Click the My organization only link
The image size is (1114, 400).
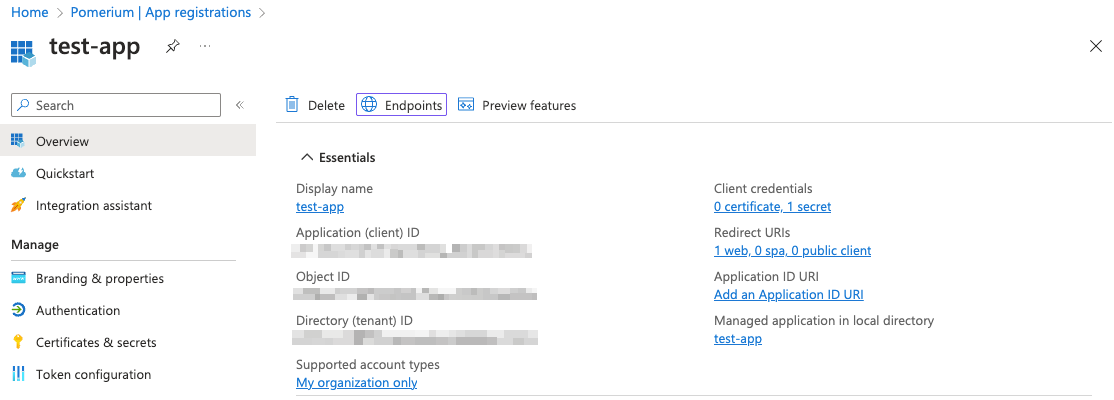pyautogui.click(x=357, y=383)
